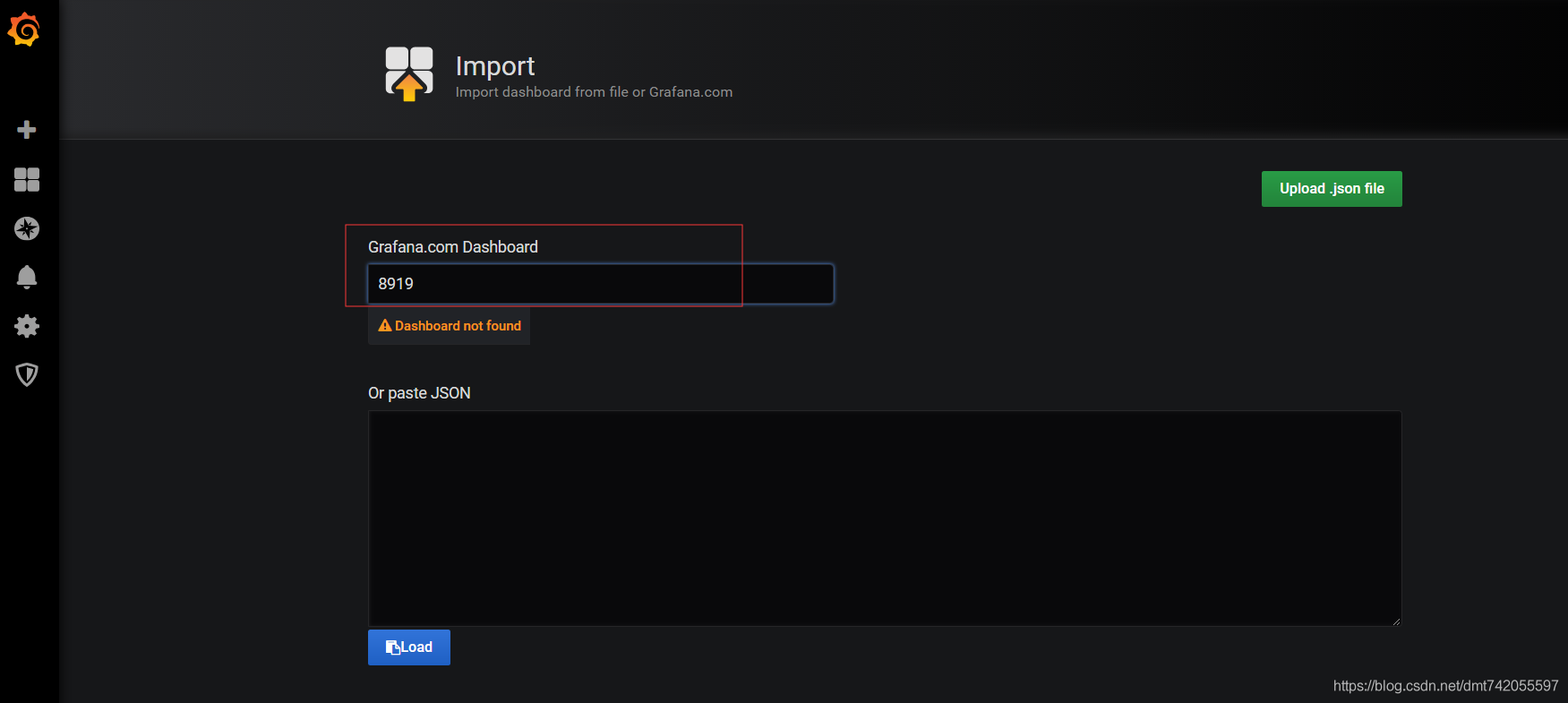Open the Grafana home logo
The image size is (1568, 703).
point(24,30)
